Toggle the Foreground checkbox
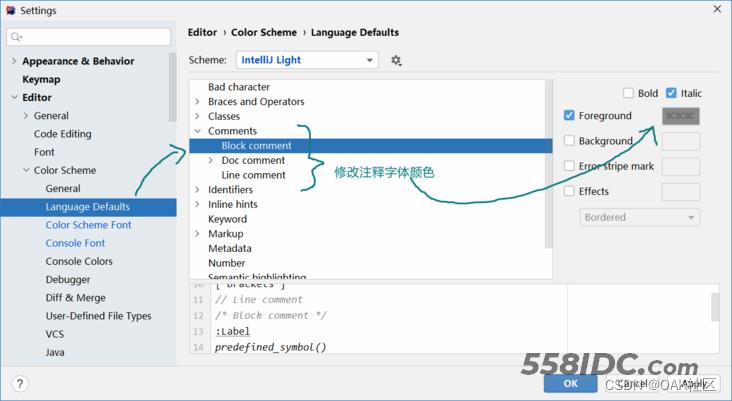 tap(569, 116)
